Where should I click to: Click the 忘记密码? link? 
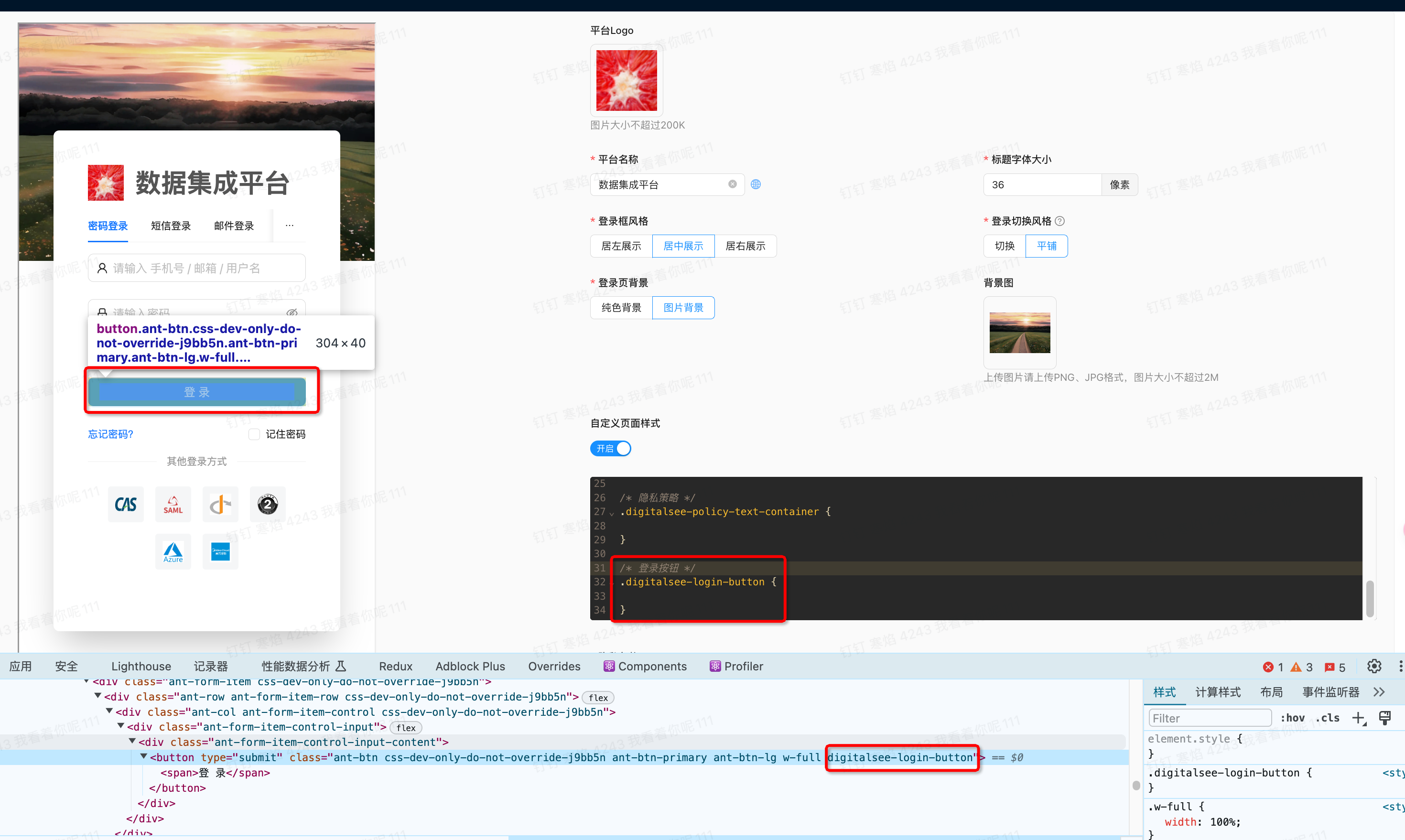(x=110, y=434)
